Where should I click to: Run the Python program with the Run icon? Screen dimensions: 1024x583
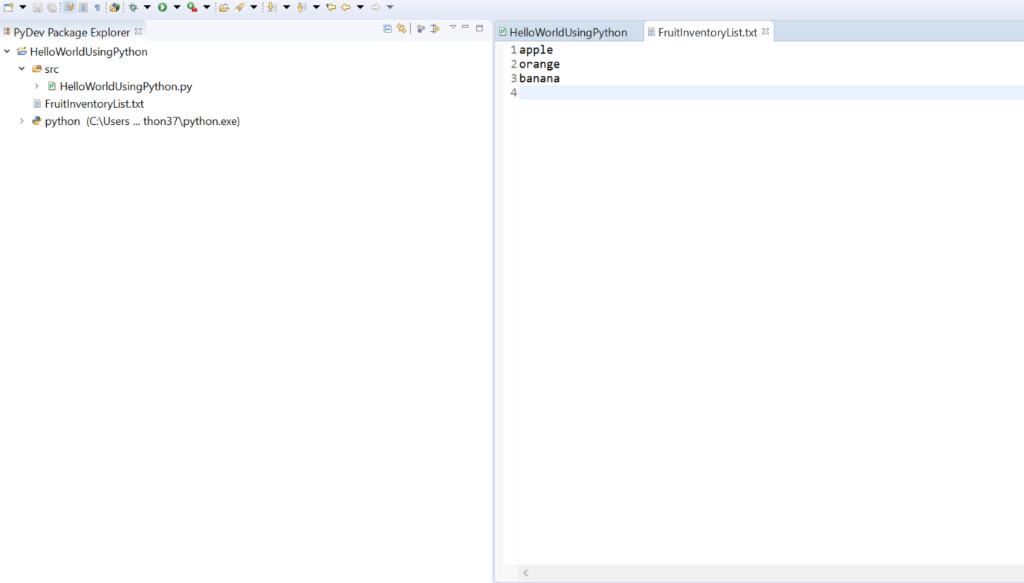click(x=162, y=6)
